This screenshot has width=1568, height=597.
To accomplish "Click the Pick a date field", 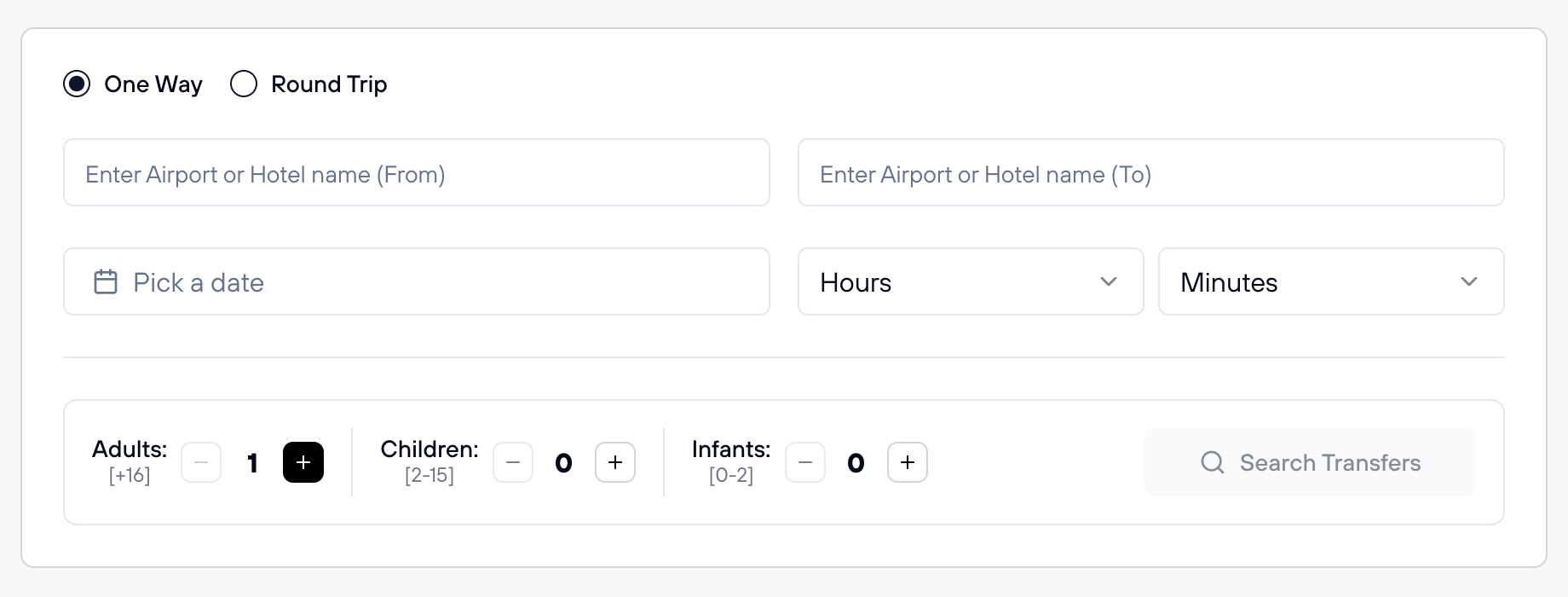I will [x=417, y=281].
